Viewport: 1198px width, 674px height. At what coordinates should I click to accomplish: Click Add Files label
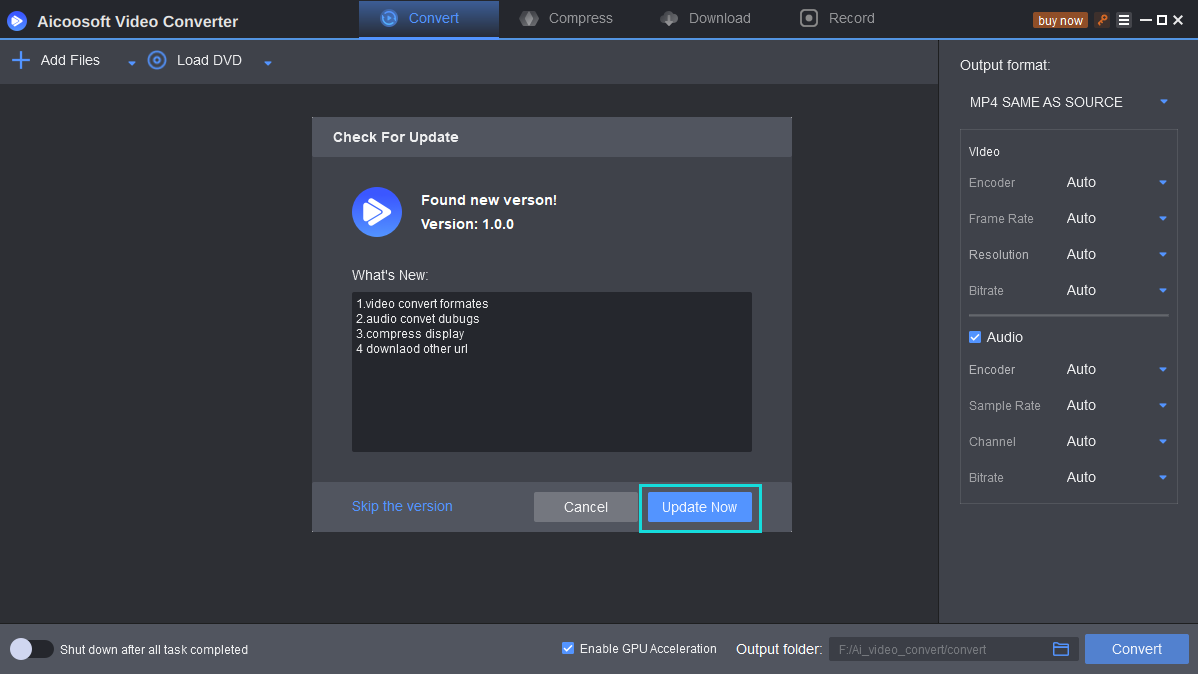[x=70, y=60]
